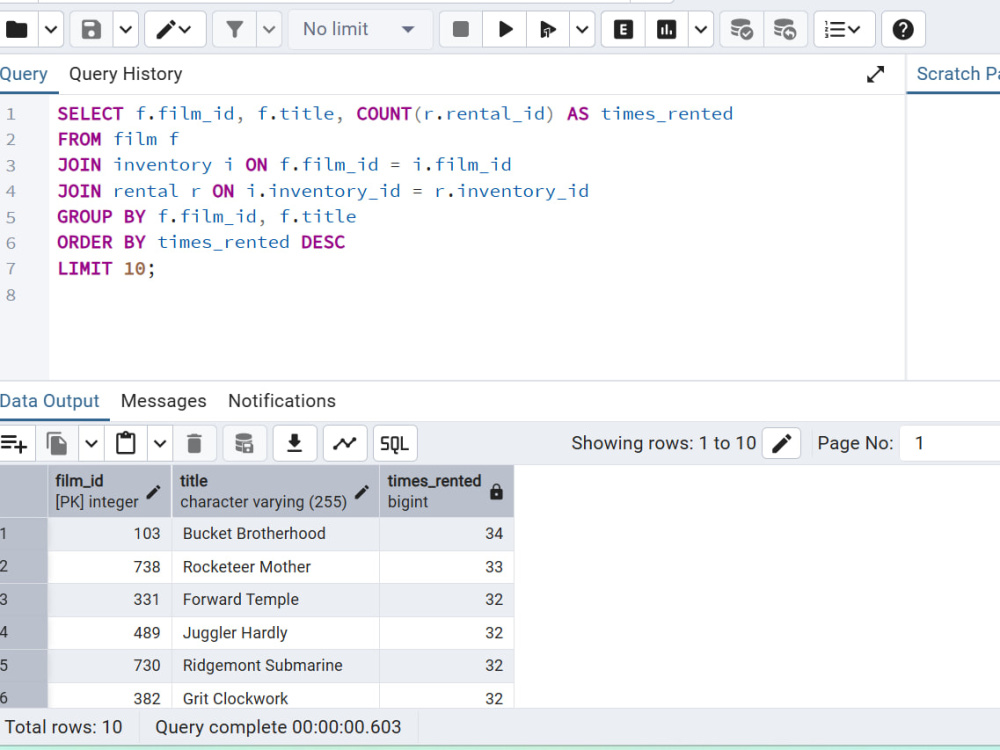
Task: Click the title column header
Action: 276,491
